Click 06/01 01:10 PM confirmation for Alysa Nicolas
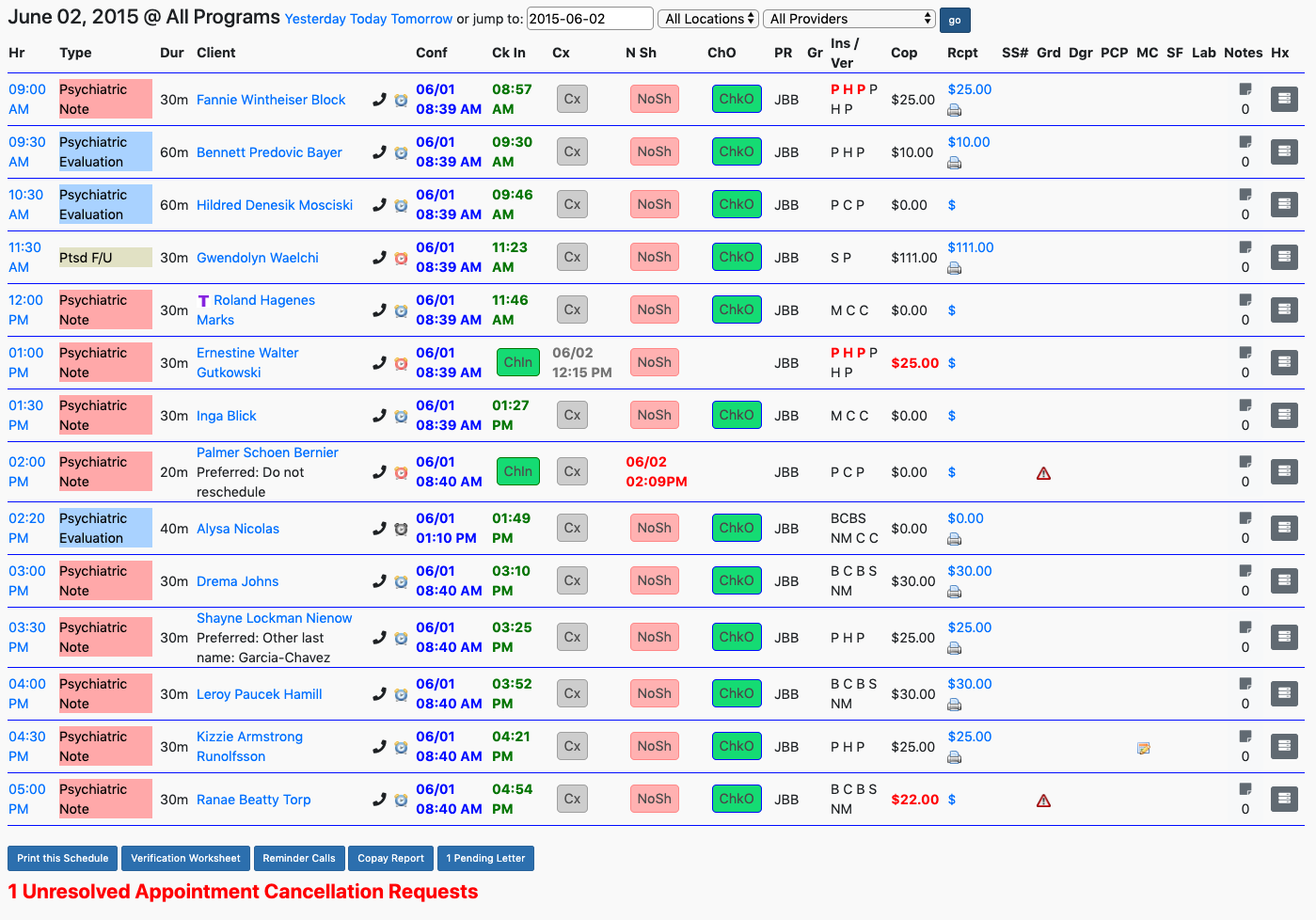The image size is (1316, 920). pyautogui.click(x=446, y=528)
